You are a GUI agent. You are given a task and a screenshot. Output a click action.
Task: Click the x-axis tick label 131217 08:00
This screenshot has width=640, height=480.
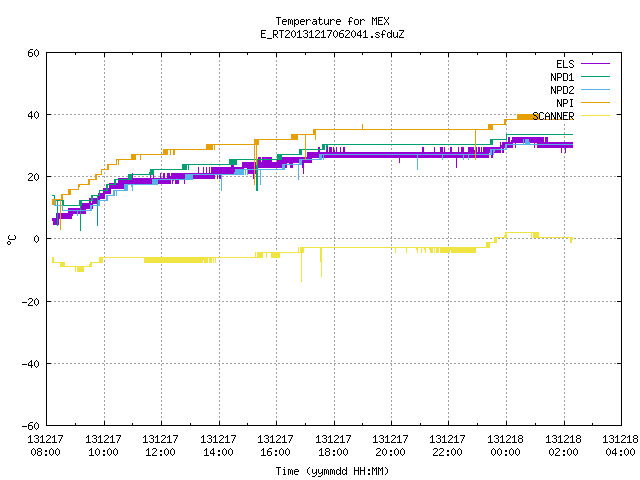click(46, 446)
